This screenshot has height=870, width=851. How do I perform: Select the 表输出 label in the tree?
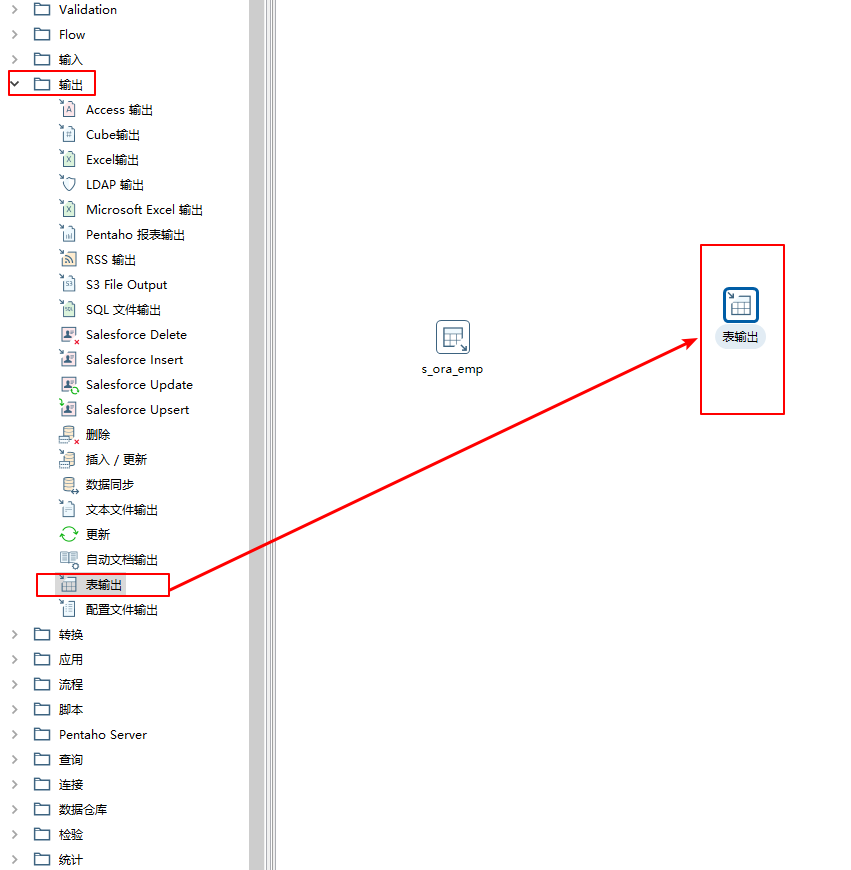click(104, 584)
